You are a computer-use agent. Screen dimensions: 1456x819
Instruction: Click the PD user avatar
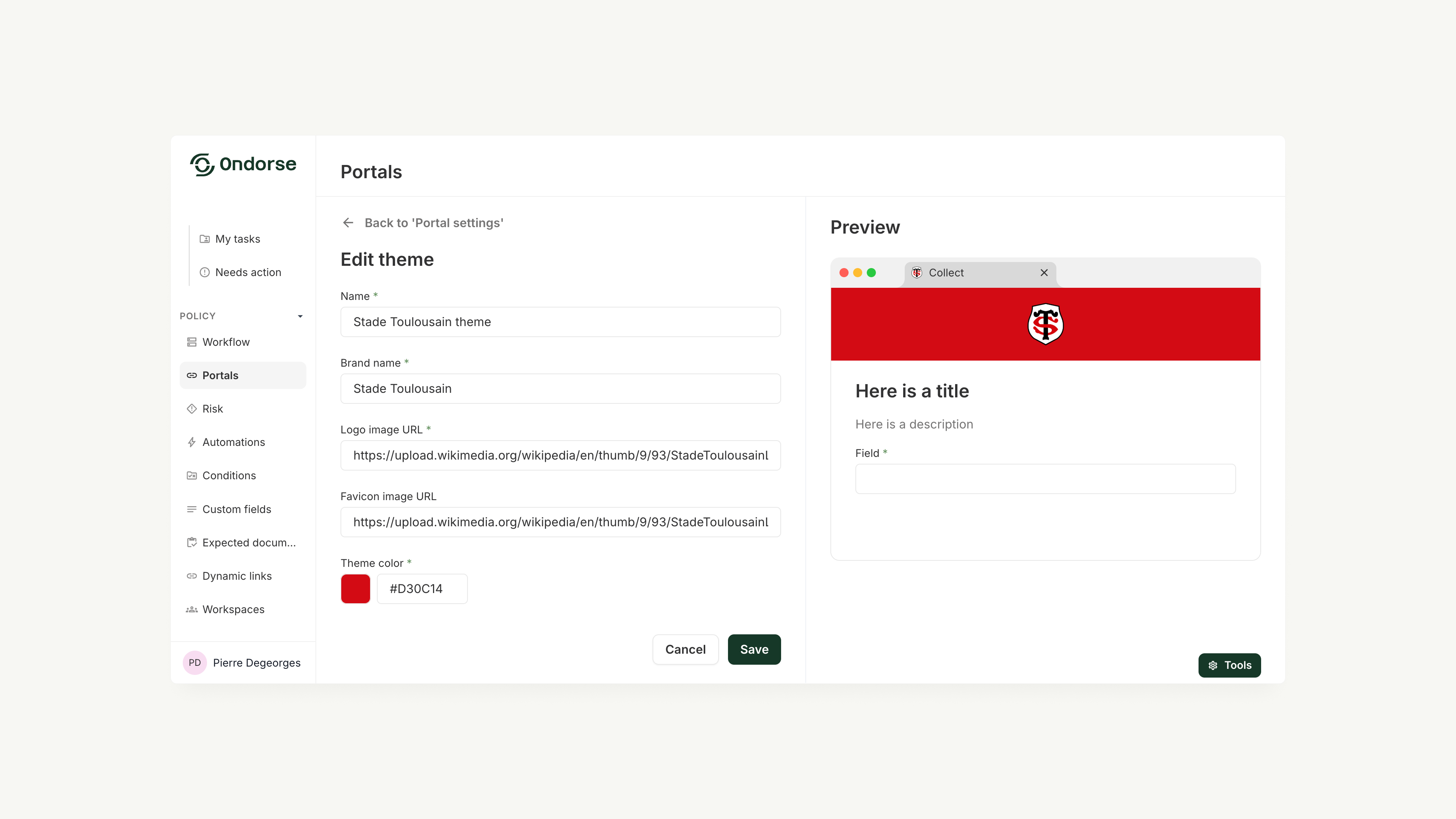(x=195, y=662)
